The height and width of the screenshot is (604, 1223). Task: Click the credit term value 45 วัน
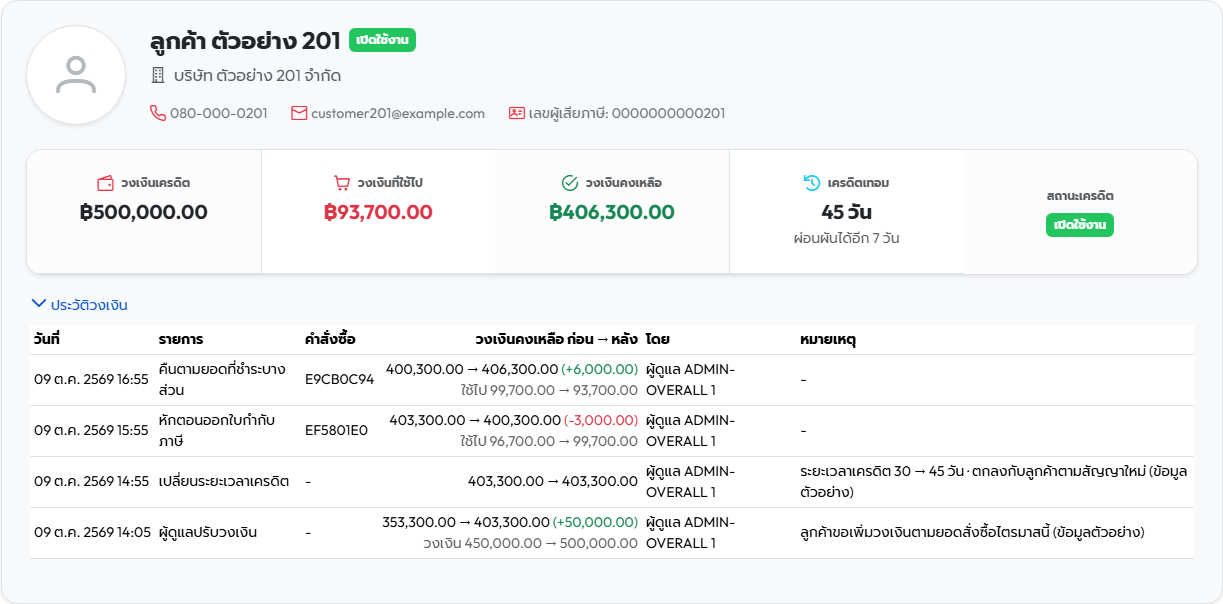(x=846, y=212)
